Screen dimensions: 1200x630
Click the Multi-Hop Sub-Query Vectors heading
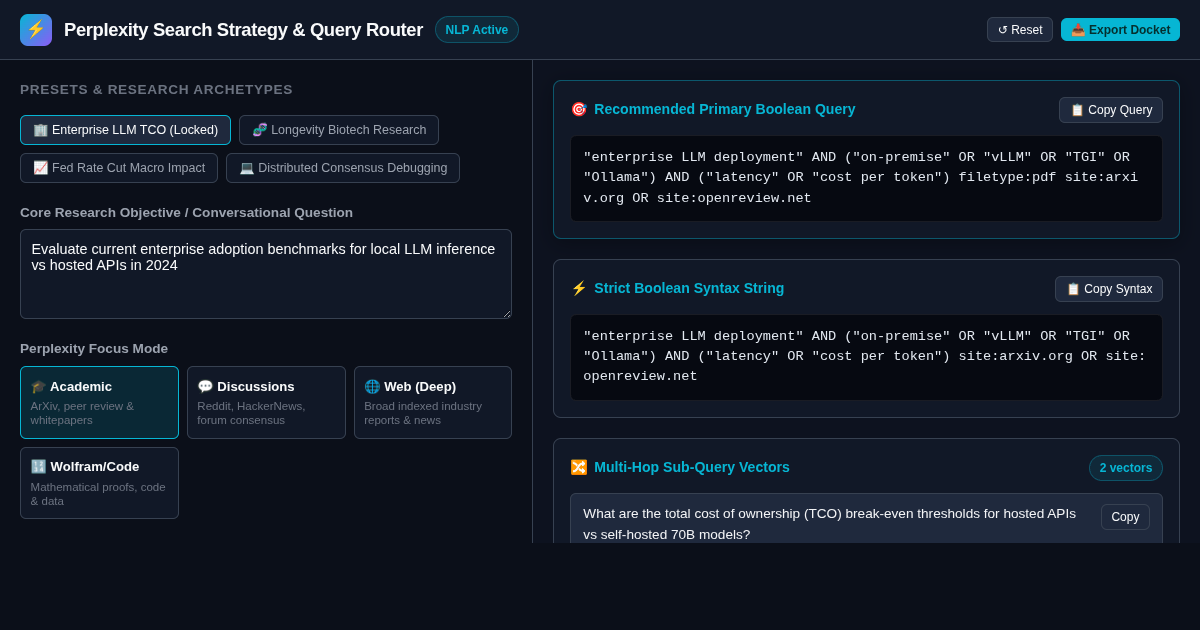(692, 467)
